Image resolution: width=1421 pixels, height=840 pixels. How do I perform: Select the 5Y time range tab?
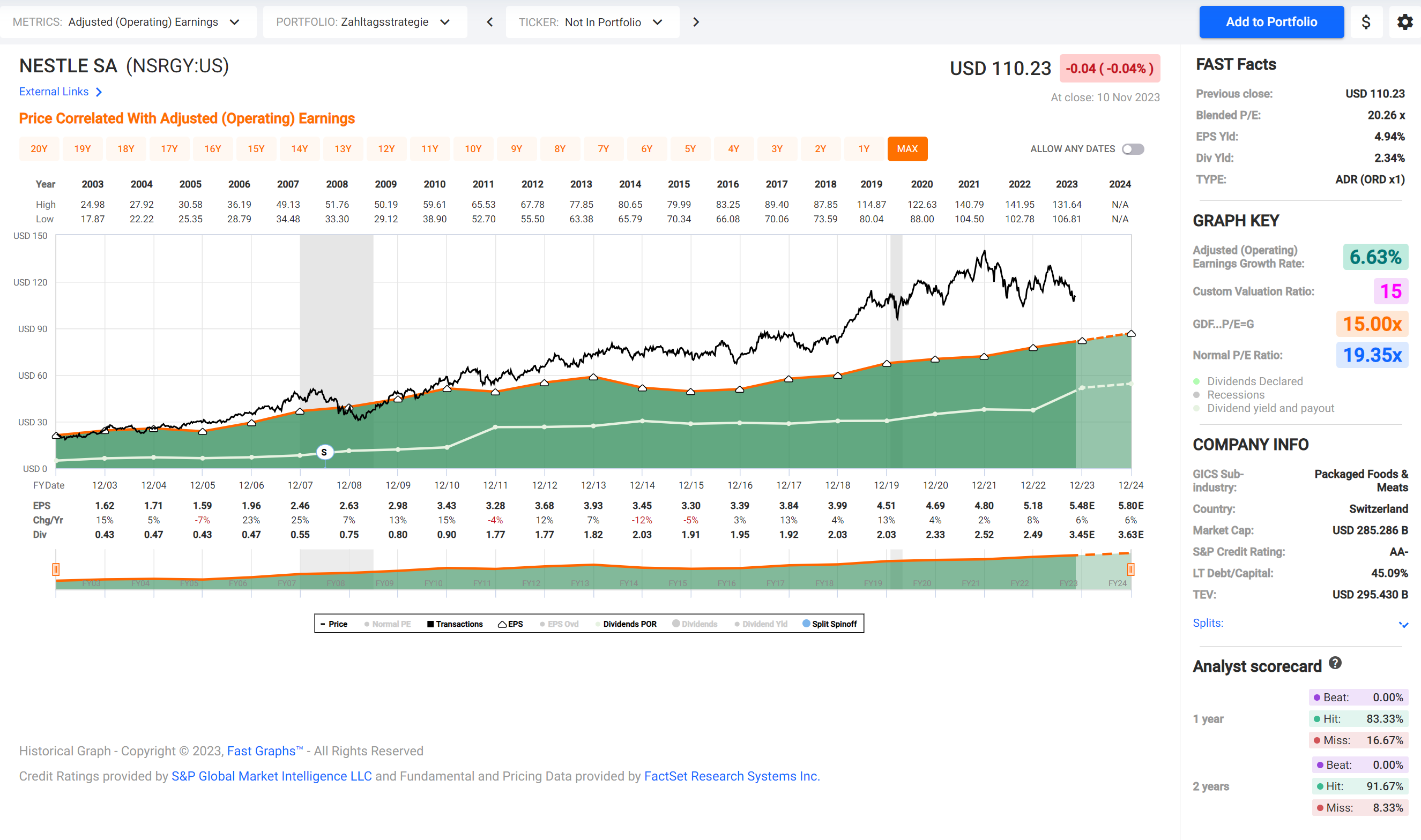(690, 149)
